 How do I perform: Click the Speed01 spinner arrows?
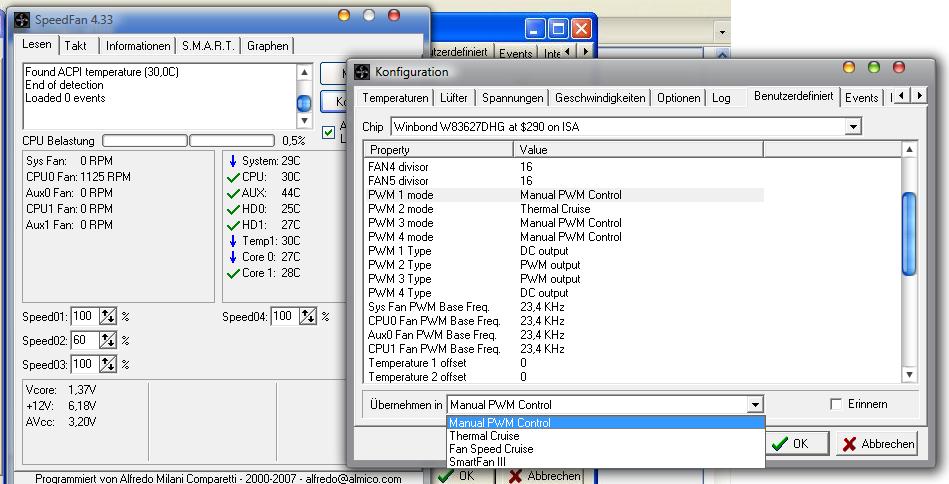pos(108,316)
